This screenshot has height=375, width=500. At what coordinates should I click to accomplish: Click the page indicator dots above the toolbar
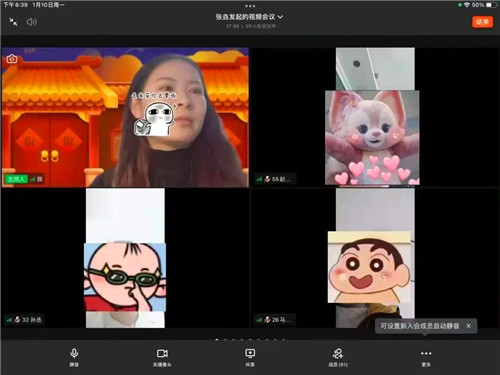(x=250, y=340)
